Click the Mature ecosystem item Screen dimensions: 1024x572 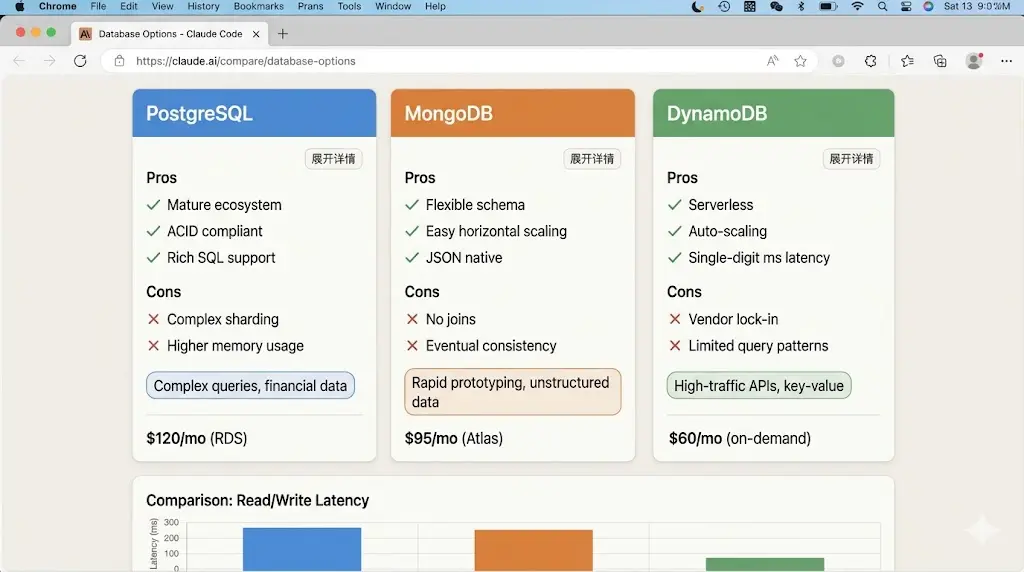(224, 205)
